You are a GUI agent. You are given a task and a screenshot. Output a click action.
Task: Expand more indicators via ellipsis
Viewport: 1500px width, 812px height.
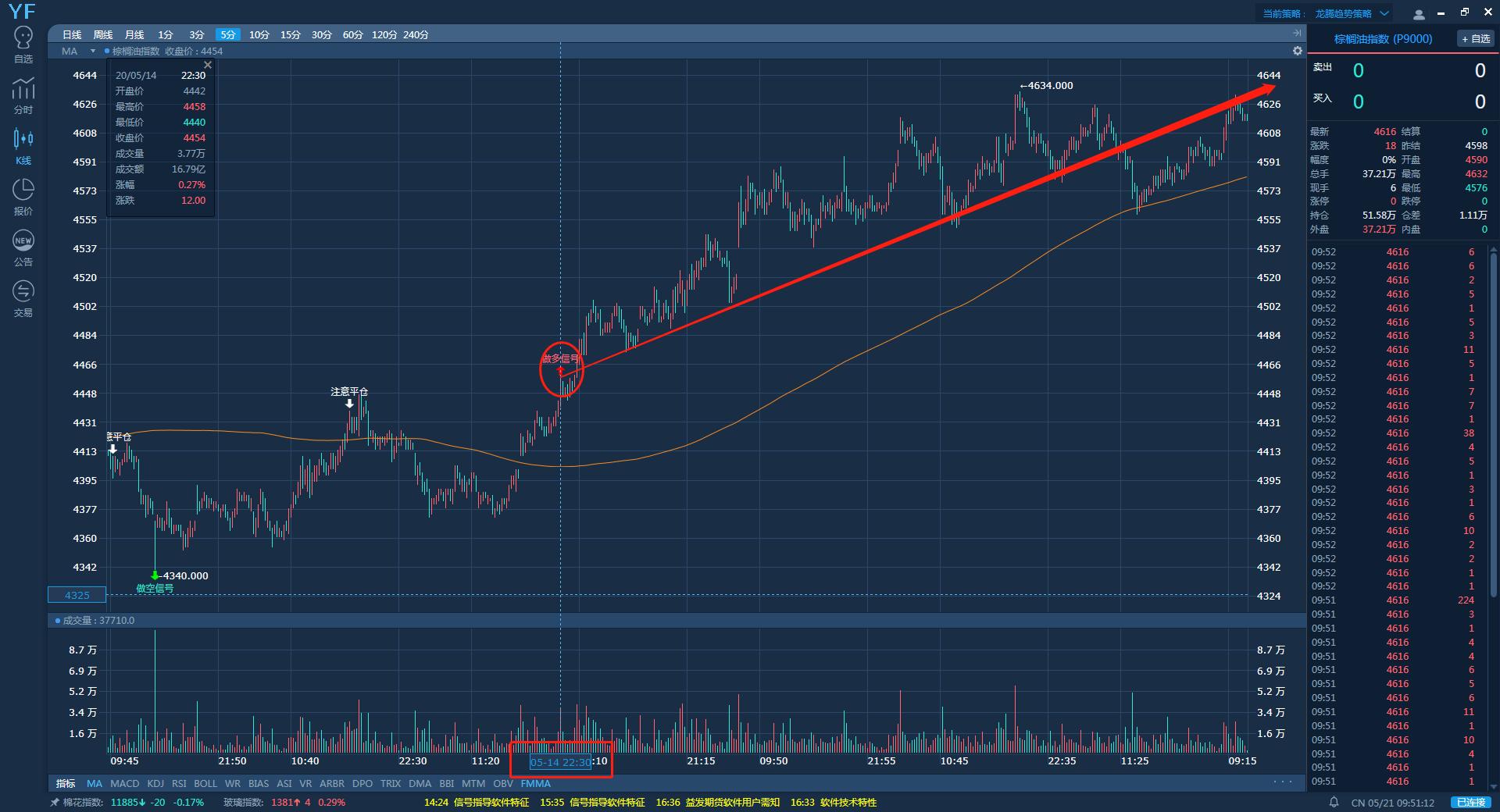click(1283, 782)
